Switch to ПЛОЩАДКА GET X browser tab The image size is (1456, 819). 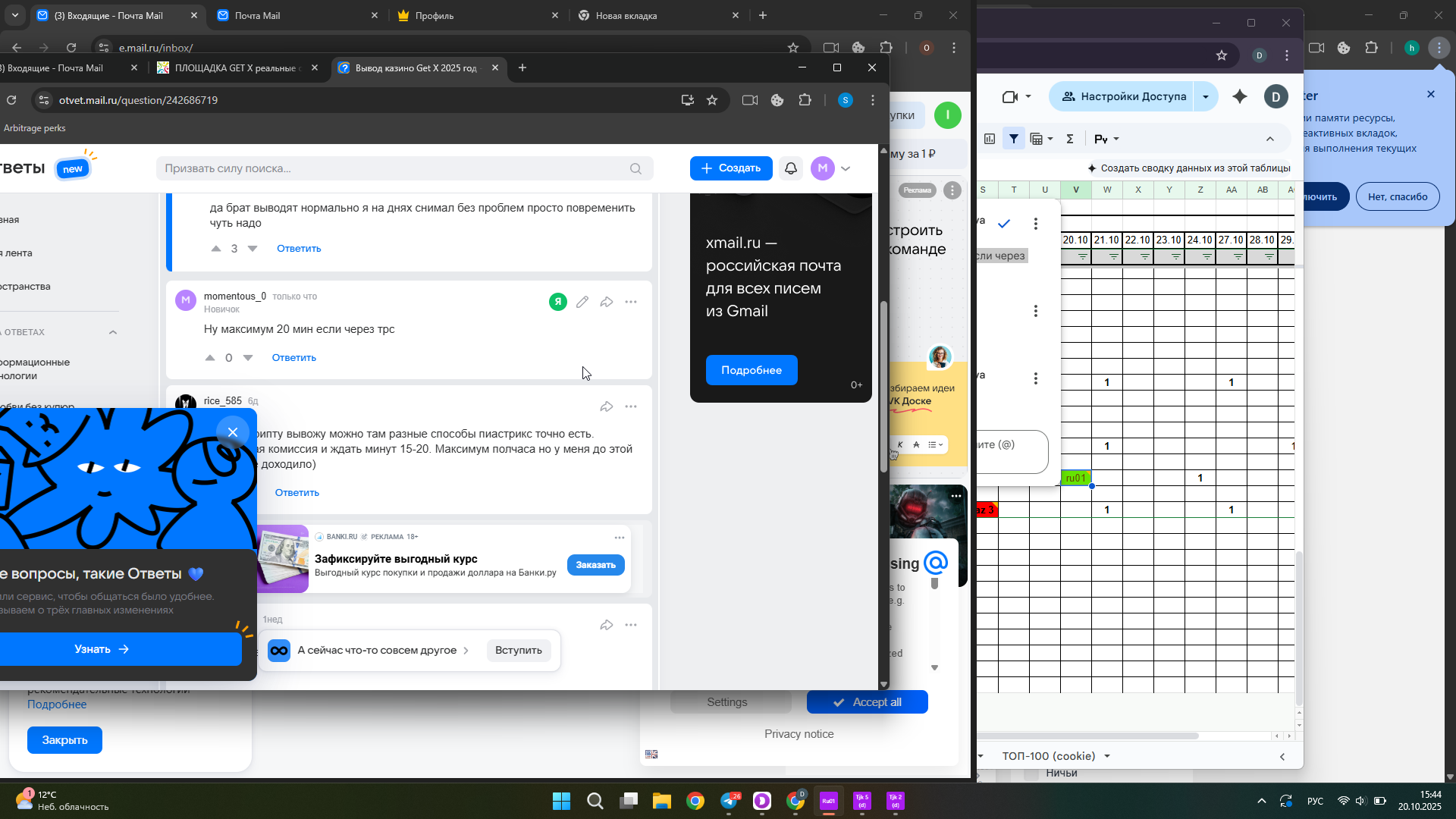click(x=235, y=67)
